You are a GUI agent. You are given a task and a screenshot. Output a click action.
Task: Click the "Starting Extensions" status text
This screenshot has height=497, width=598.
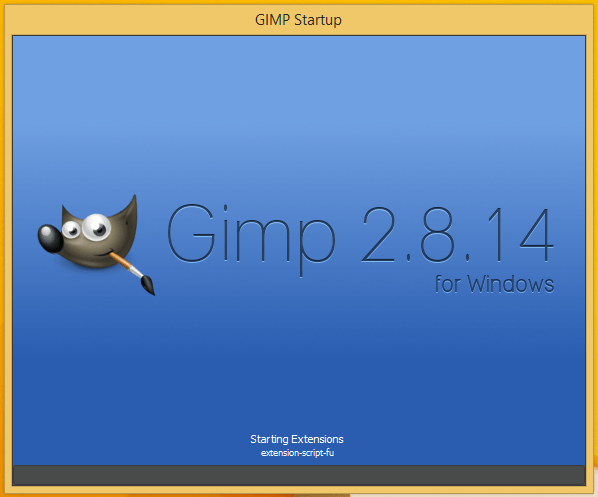[x=297, y=439]
